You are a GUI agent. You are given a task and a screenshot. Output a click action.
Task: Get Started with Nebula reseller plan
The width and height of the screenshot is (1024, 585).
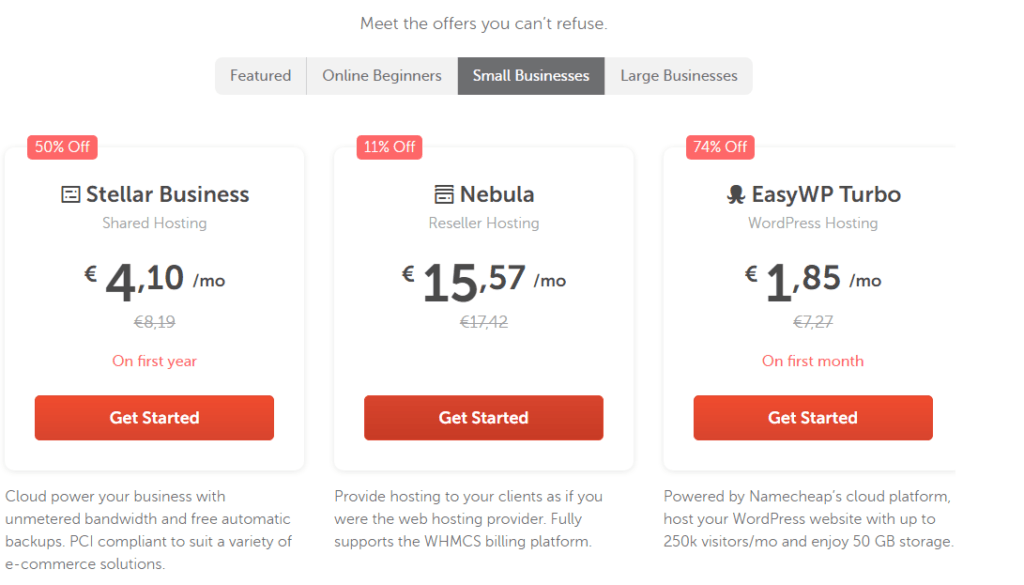pyautogui.click(x=483, y=418)
